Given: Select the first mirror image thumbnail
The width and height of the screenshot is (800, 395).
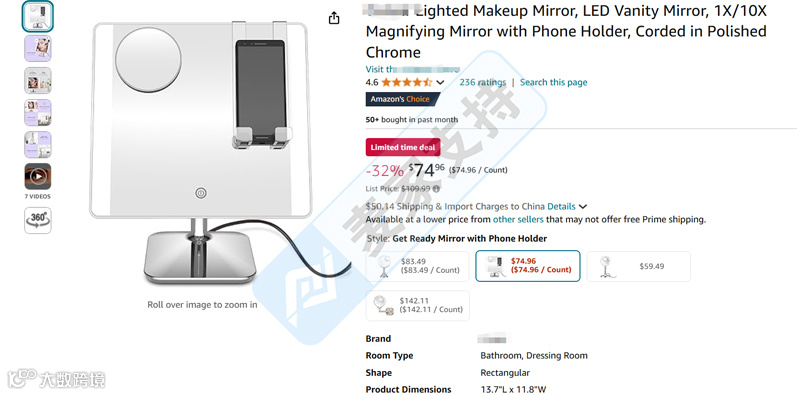Looking at the screenshot, I should pos(38,17).
